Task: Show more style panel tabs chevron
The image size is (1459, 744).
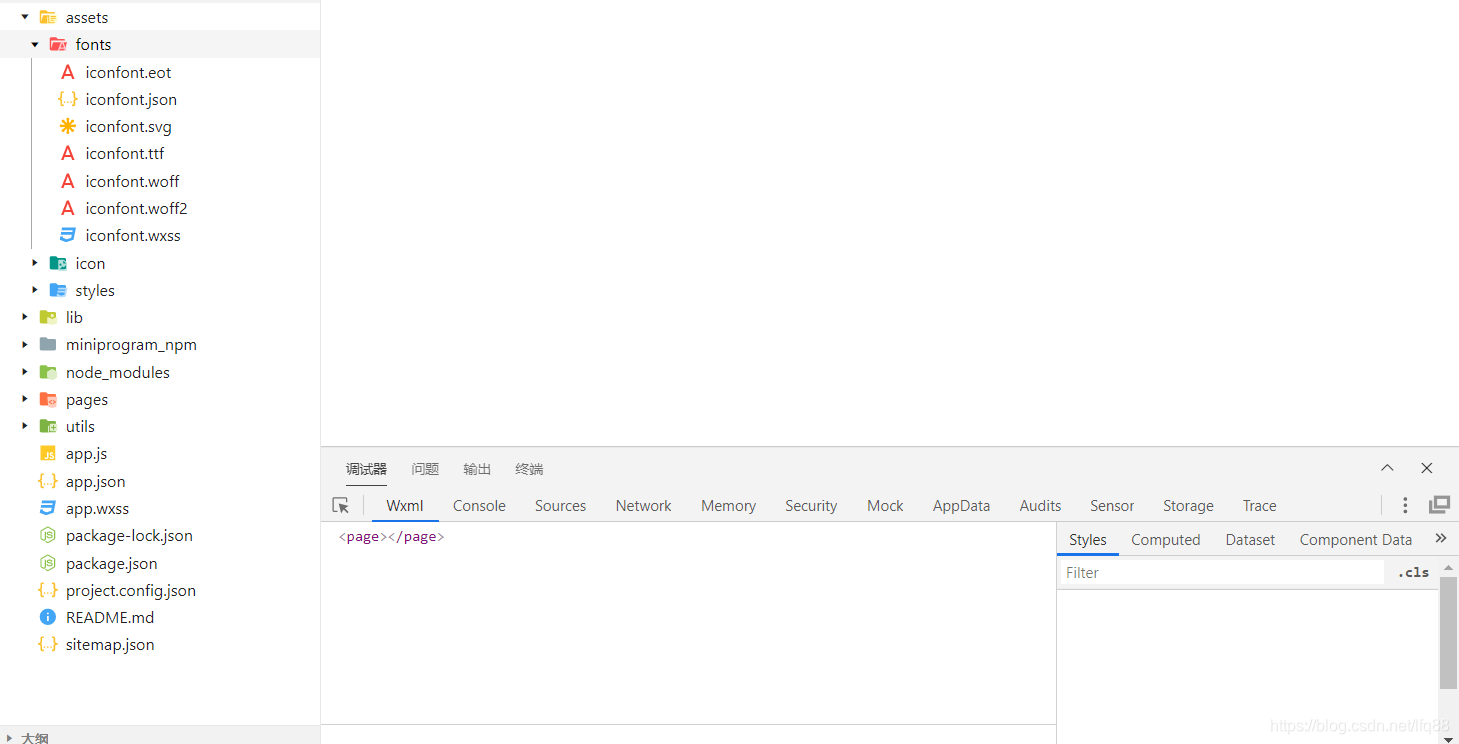Action: tap(1441, 538)
